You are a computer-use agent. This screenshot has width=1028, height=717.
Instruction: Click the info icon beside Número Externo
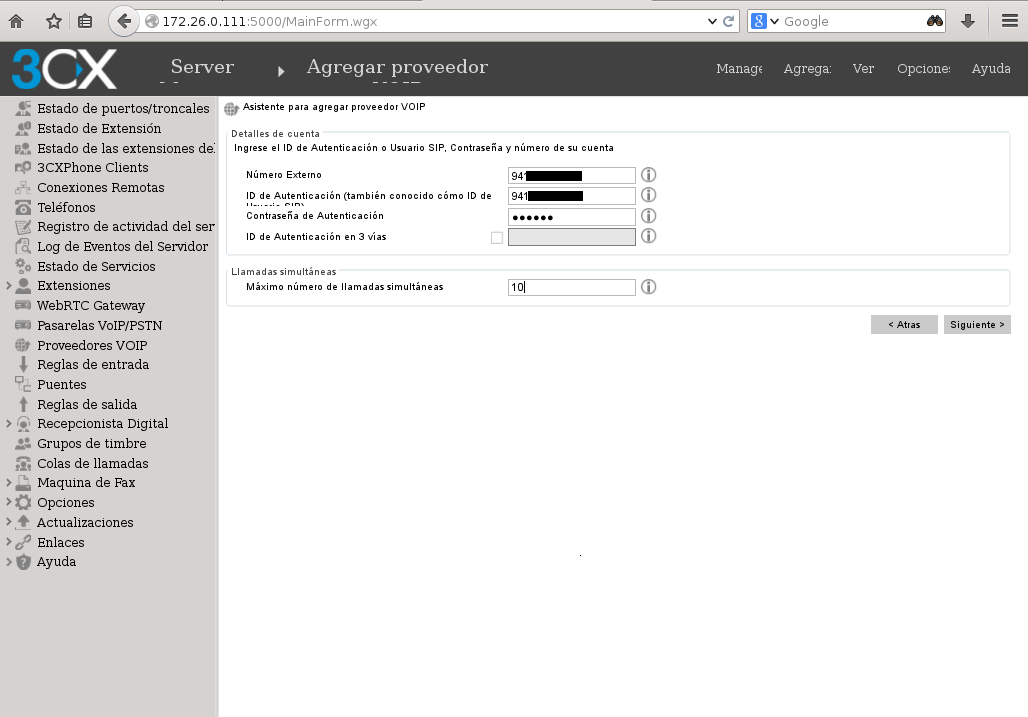pos(648,175)
